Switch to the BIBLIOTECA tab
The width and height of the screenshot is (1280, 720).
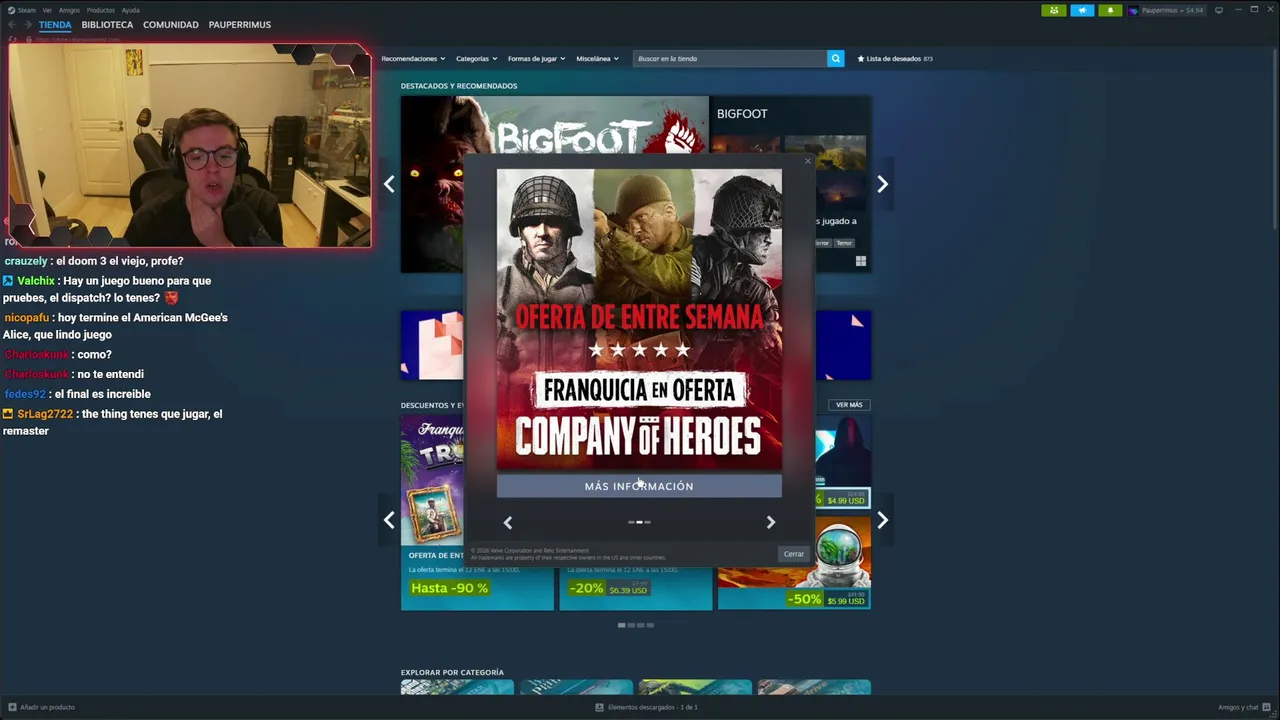(107, 25)
